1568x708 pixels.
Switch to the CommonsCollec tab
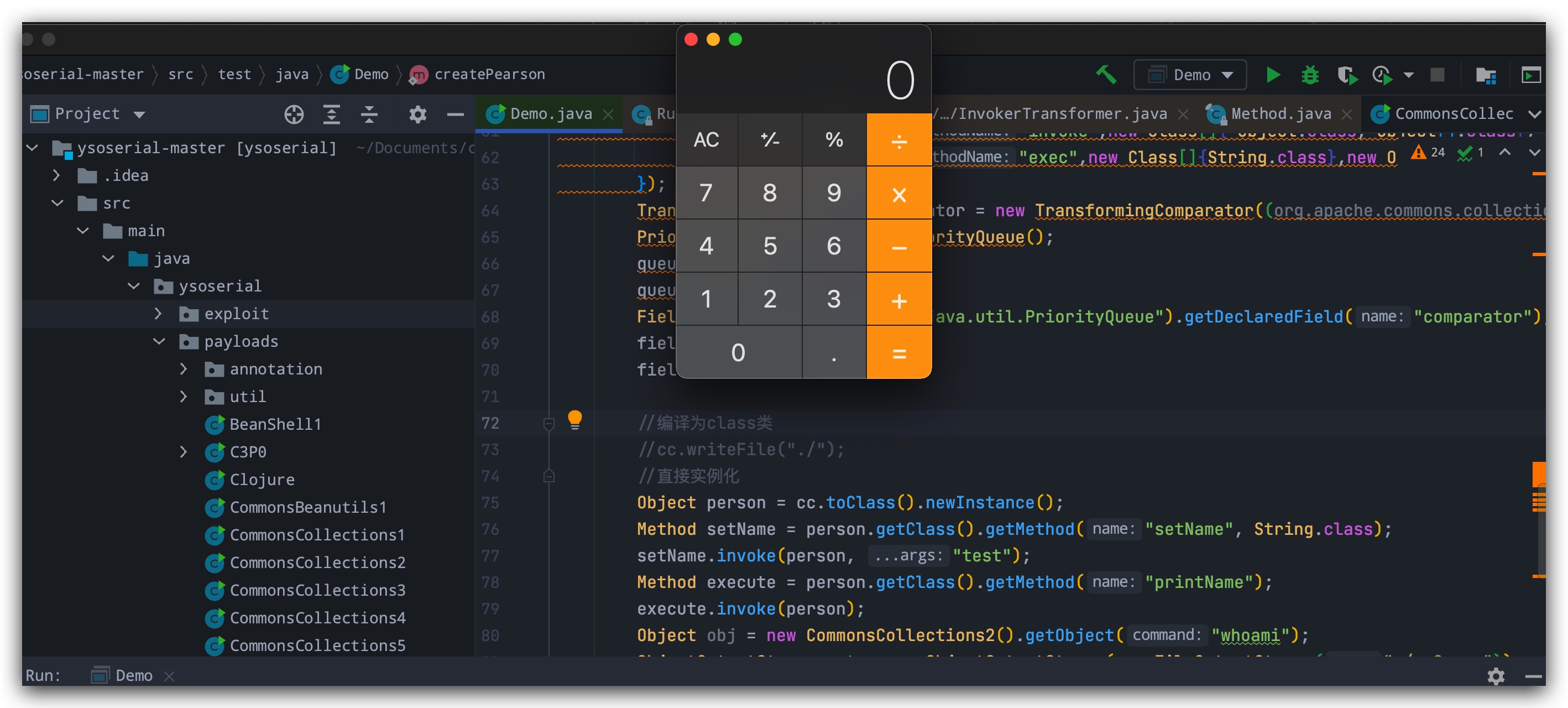pos(1441,114)
